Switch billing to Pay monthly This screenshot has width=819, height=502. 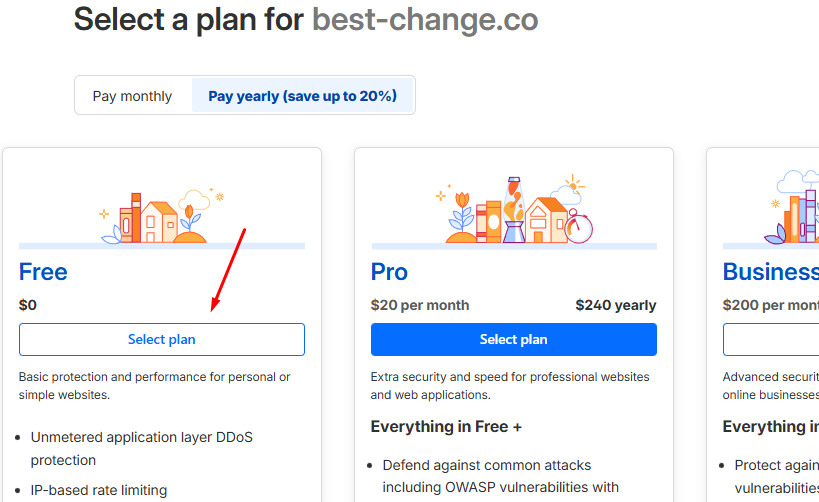[132, 96]
